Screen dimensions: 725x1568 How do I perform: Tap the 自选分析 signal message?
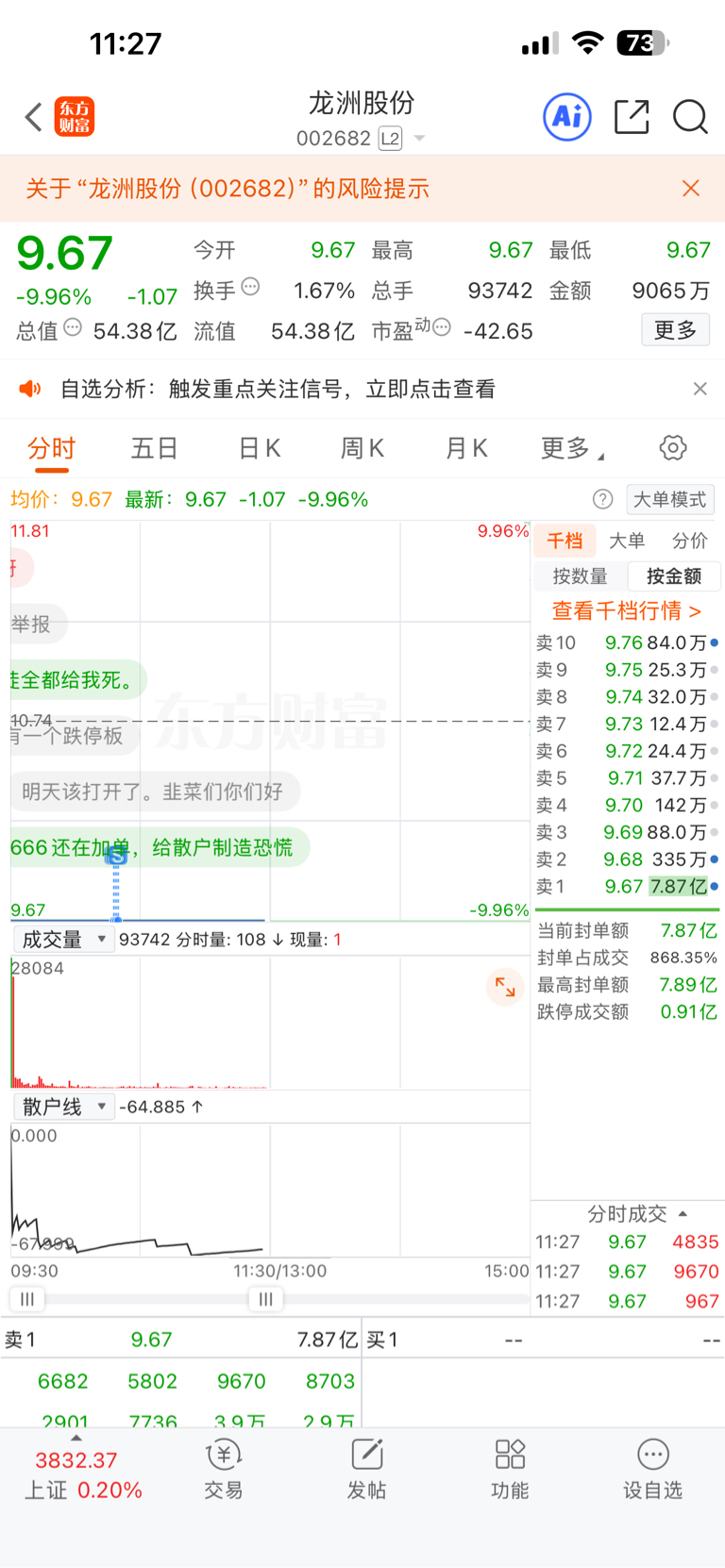(278, 389)
